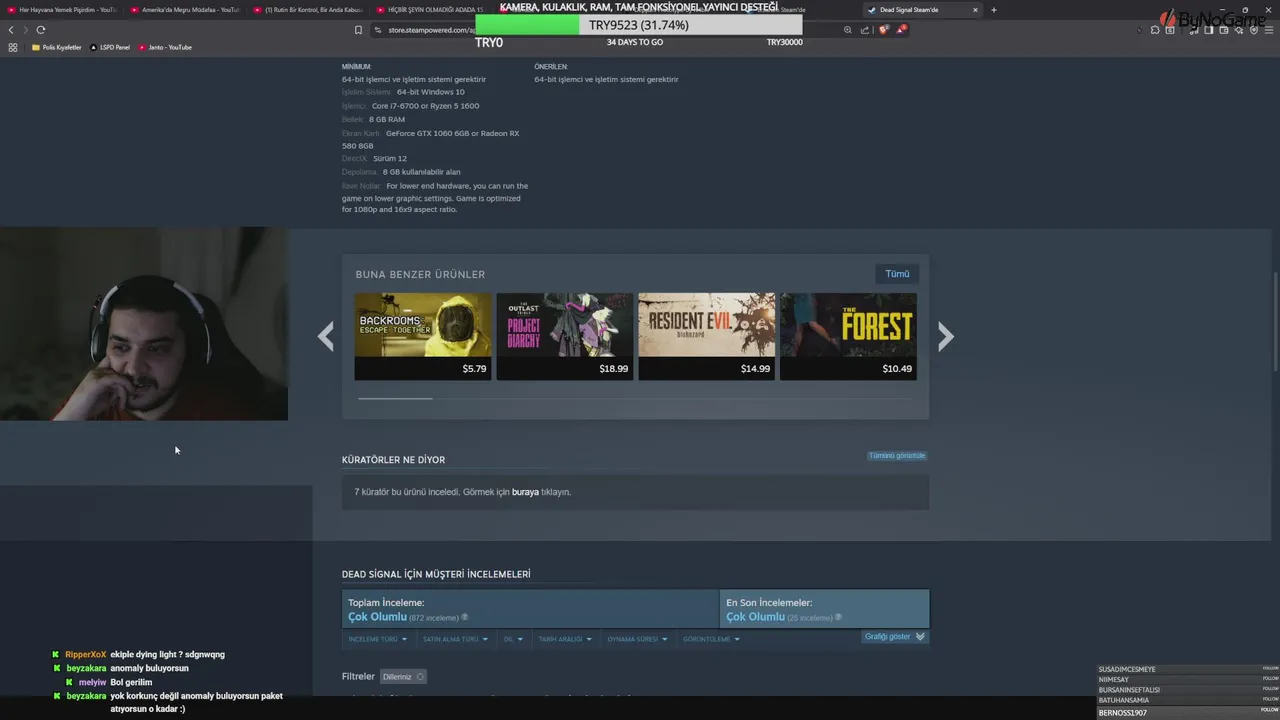Screen dimensions: 1280x720
Task: Open Brave VPN shield icon
Action: (x=1254, y=30)
